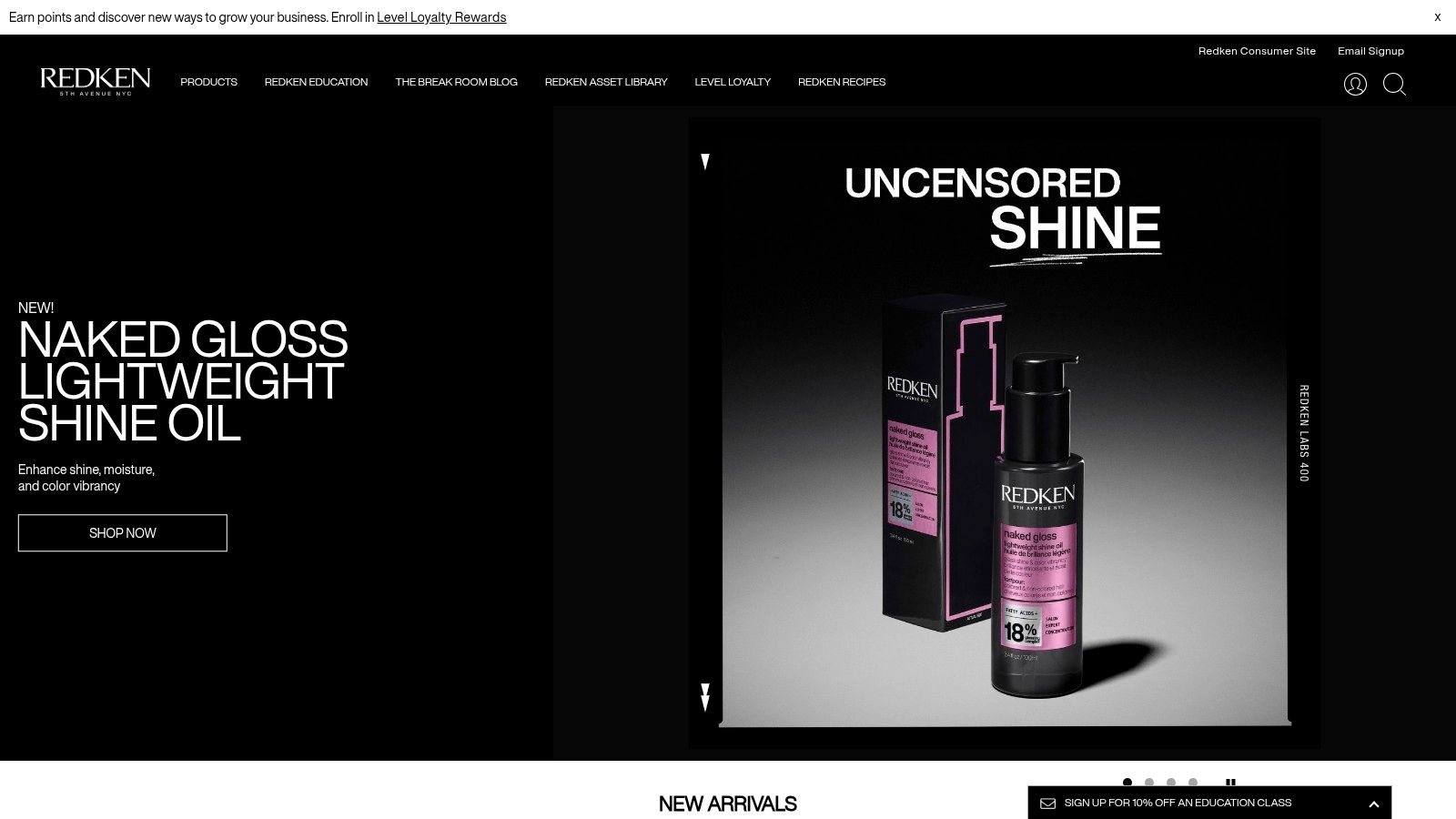Visit the Redken Consumer Site link
The height and width of the screenshot is (819, 1456).
click(1257, 51)
